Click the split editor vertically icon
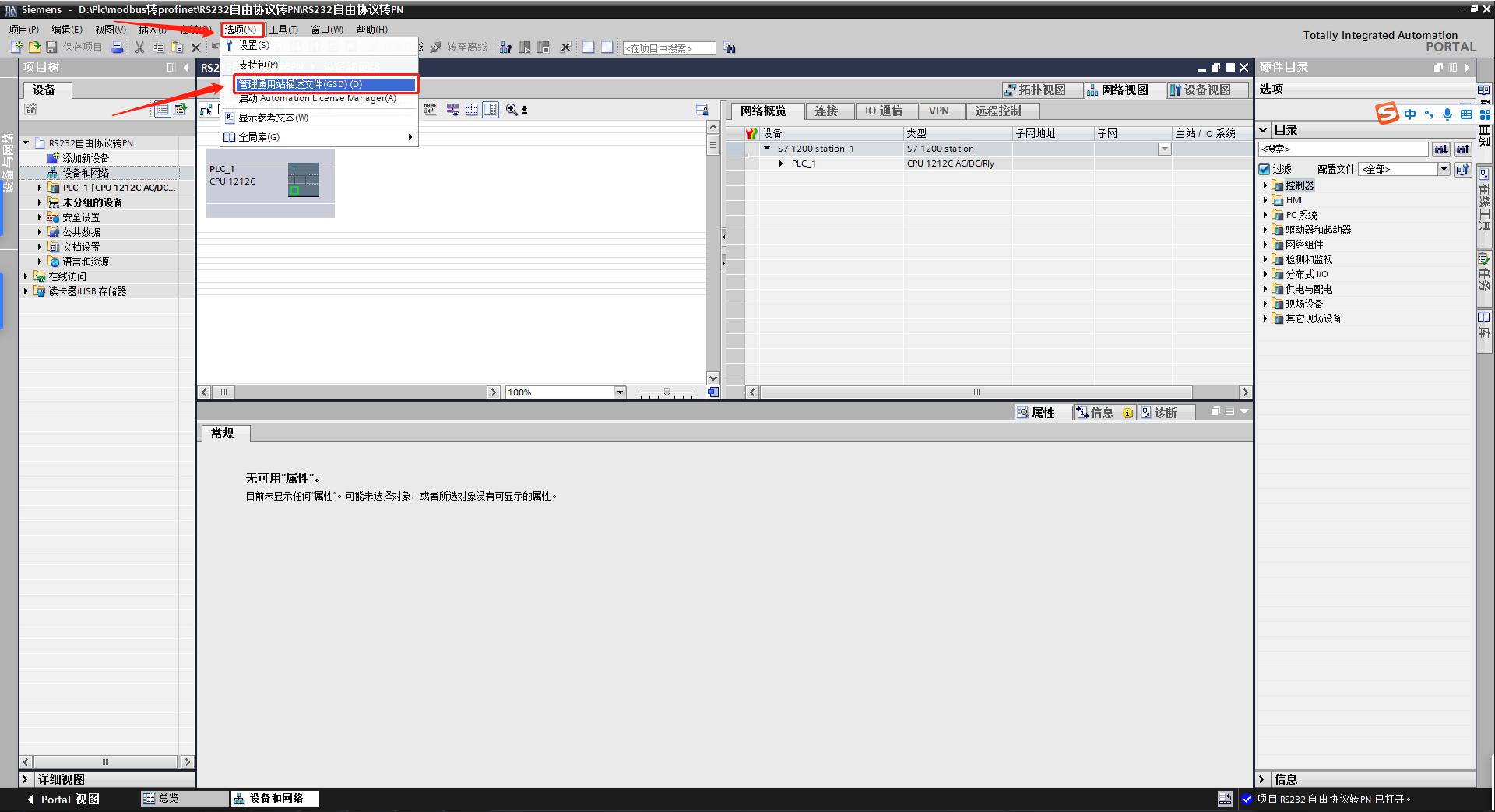 pyautogui.click(x=607, y=47)
